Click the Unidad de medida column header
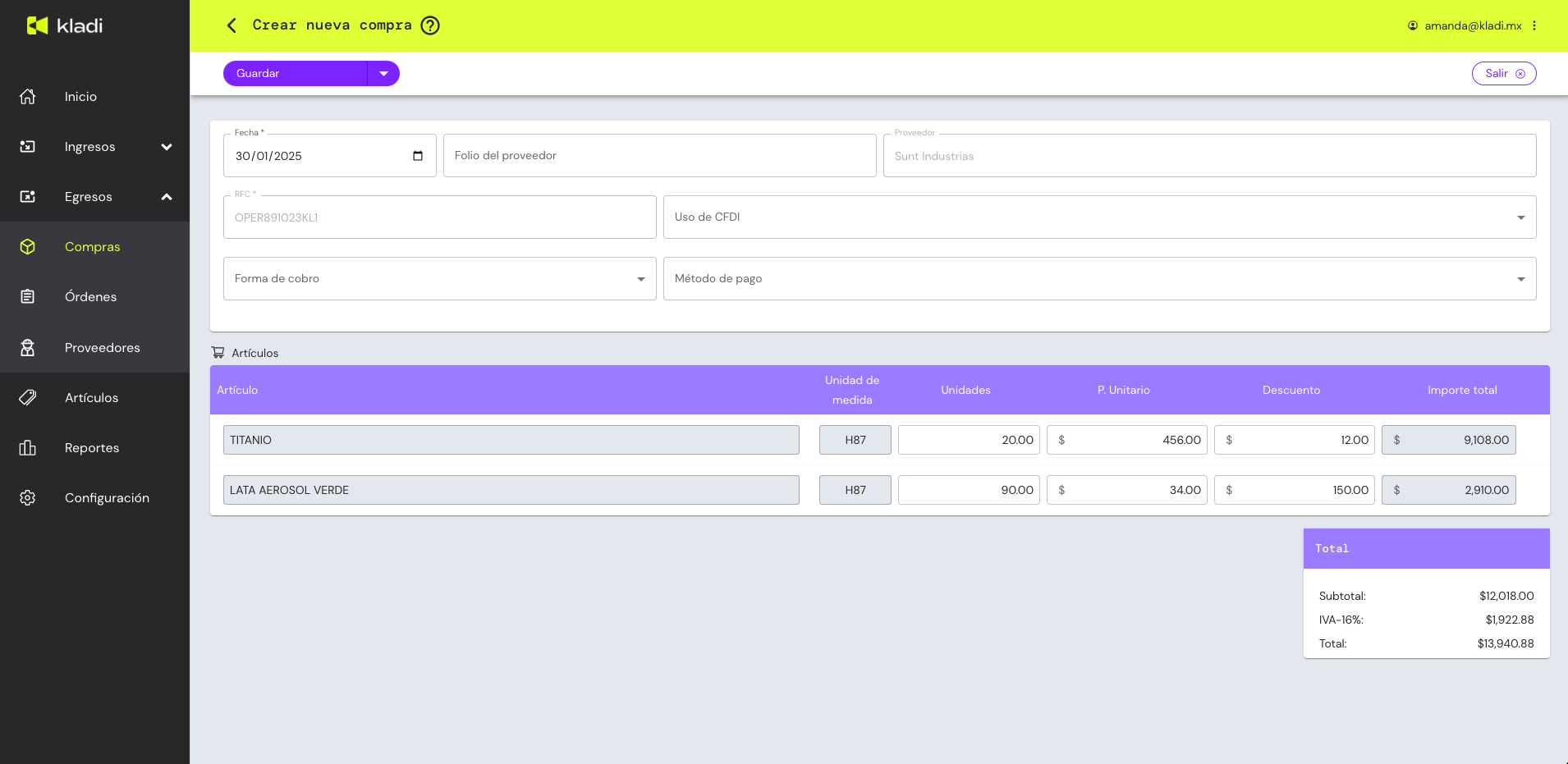 coord(852,390)
